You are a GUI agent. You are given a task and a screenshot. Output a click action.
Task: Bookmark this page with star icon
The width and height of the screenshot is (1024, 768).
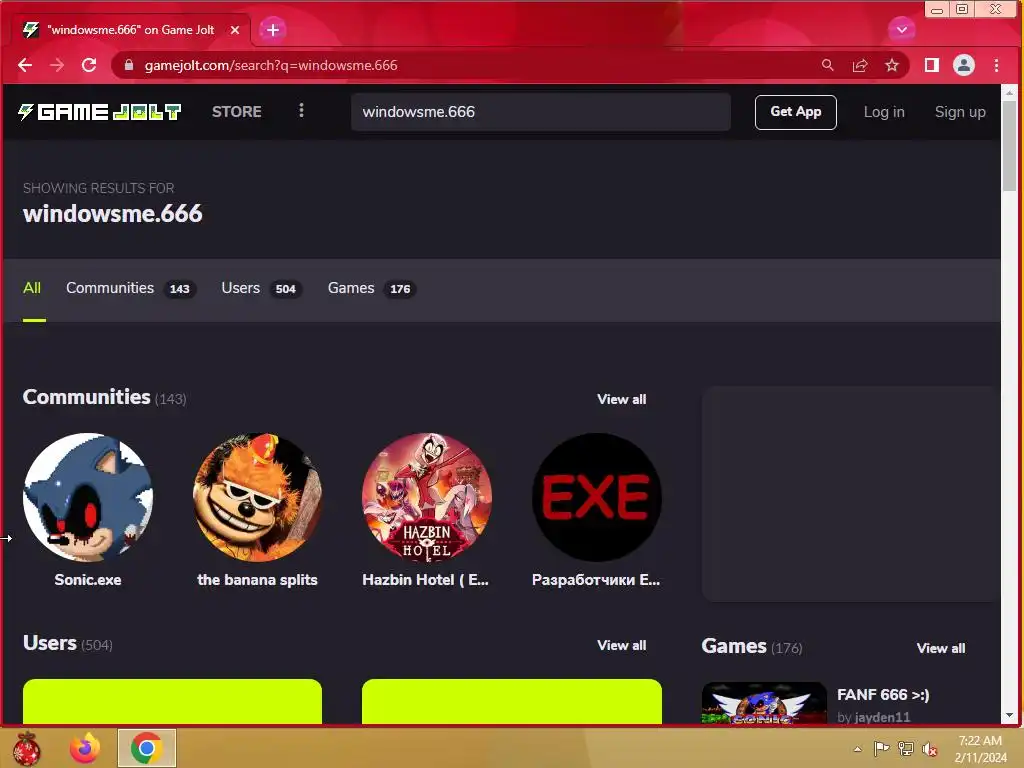pos(891,65)
